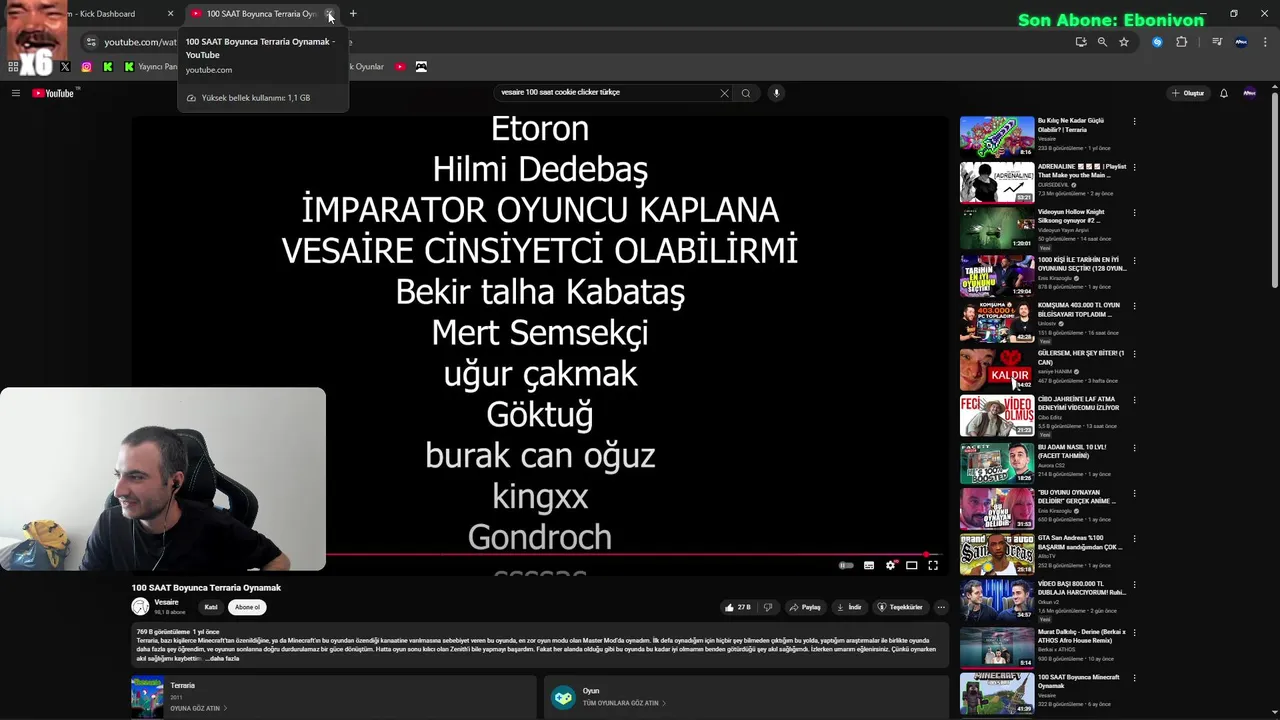
Task: Download the video with İndir
Action: tap(849, 607)
